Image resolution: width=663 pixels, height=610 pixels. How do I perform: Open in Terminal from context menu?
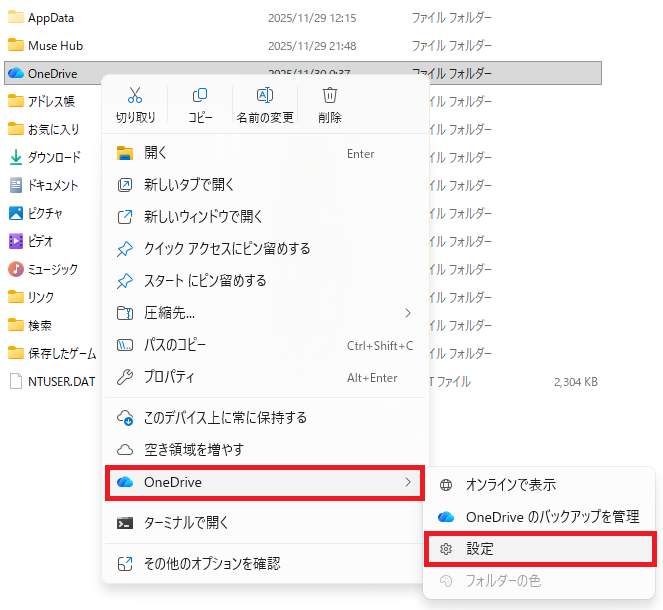click(186, 522)
